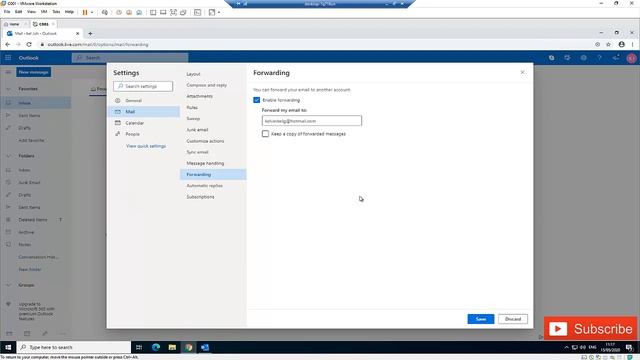The height and width of the screenshot is (360, 640).
Task: Enter VMware full screen mode icon
Action: [173, 12]
